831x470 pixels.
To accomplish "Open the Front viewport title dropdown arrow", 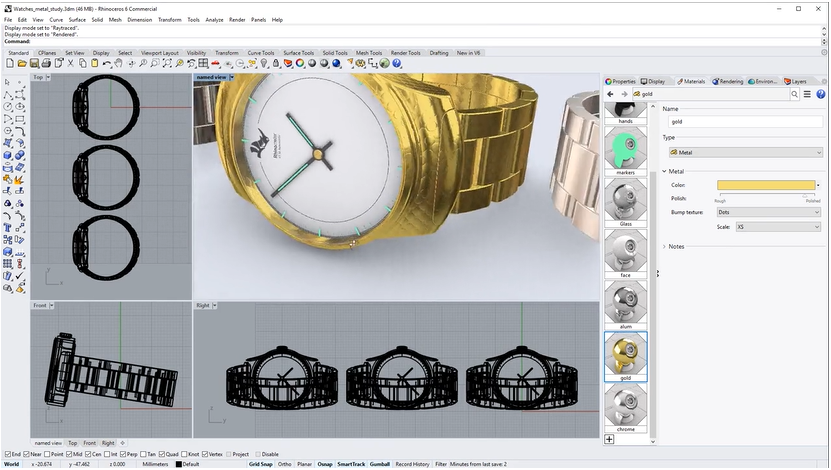I will (x=51, y=306).
